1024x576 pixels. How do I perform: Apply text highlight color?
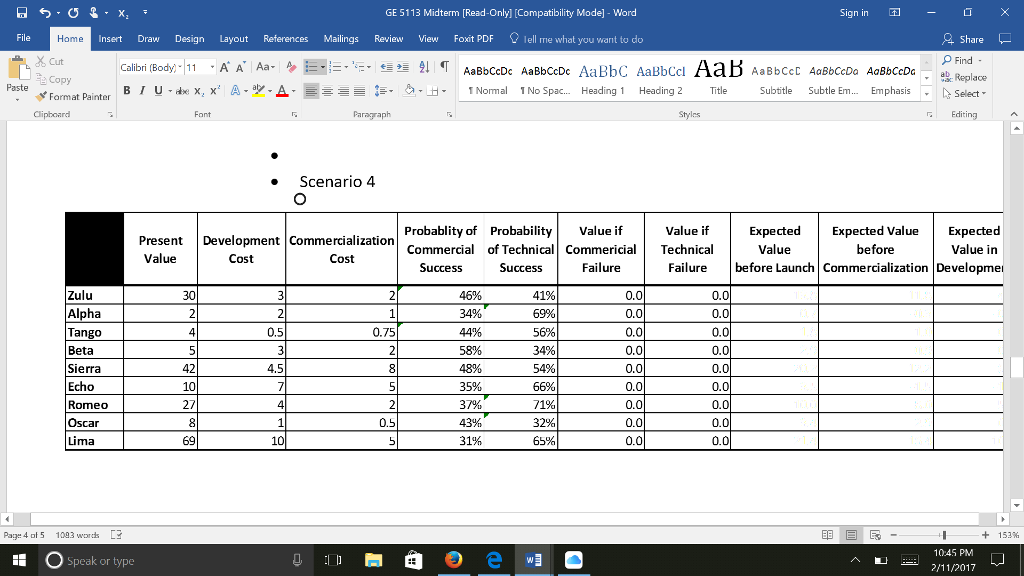click(257, 91)
